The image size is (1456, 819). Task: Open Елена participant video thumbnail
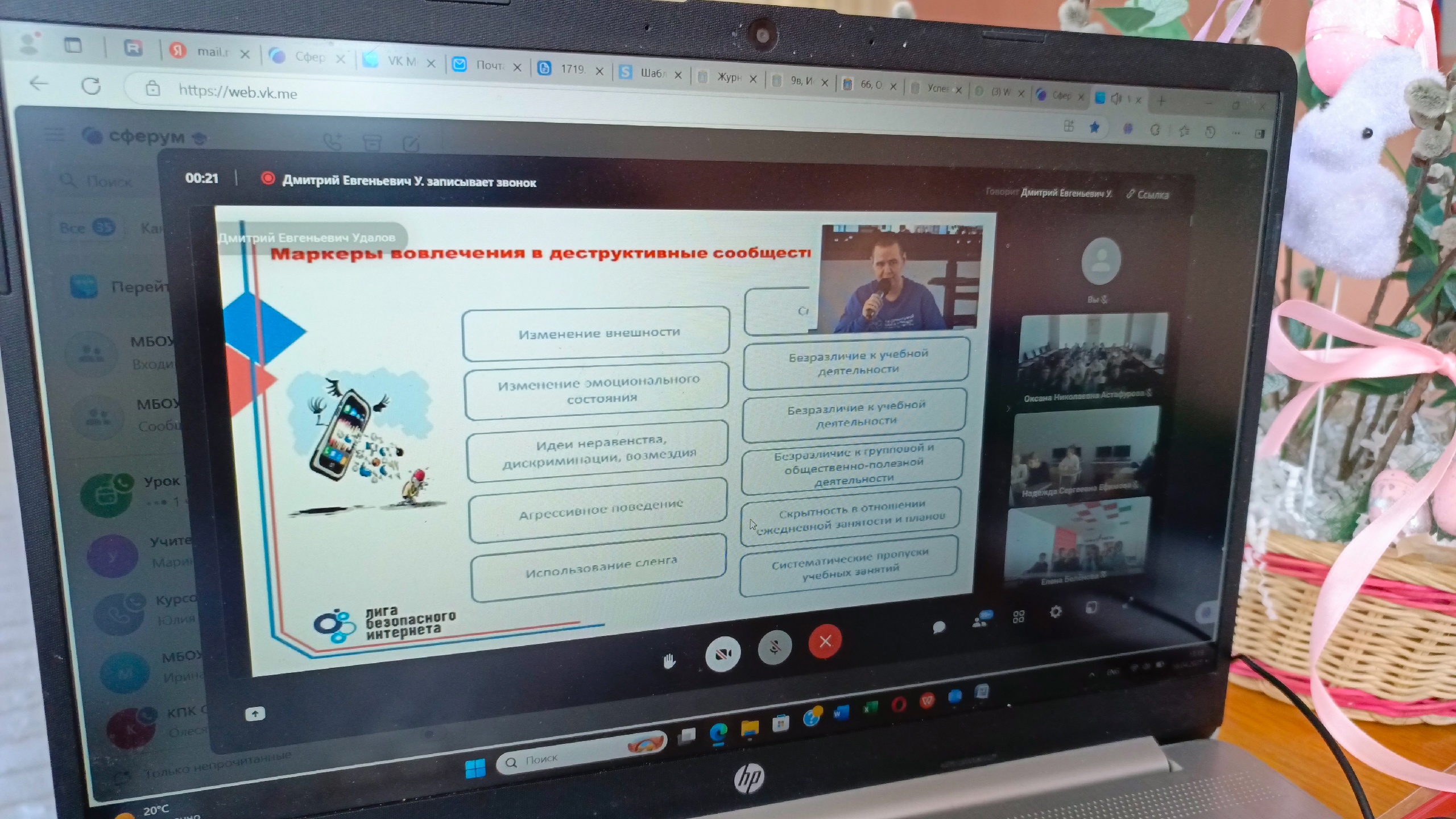1078,541
